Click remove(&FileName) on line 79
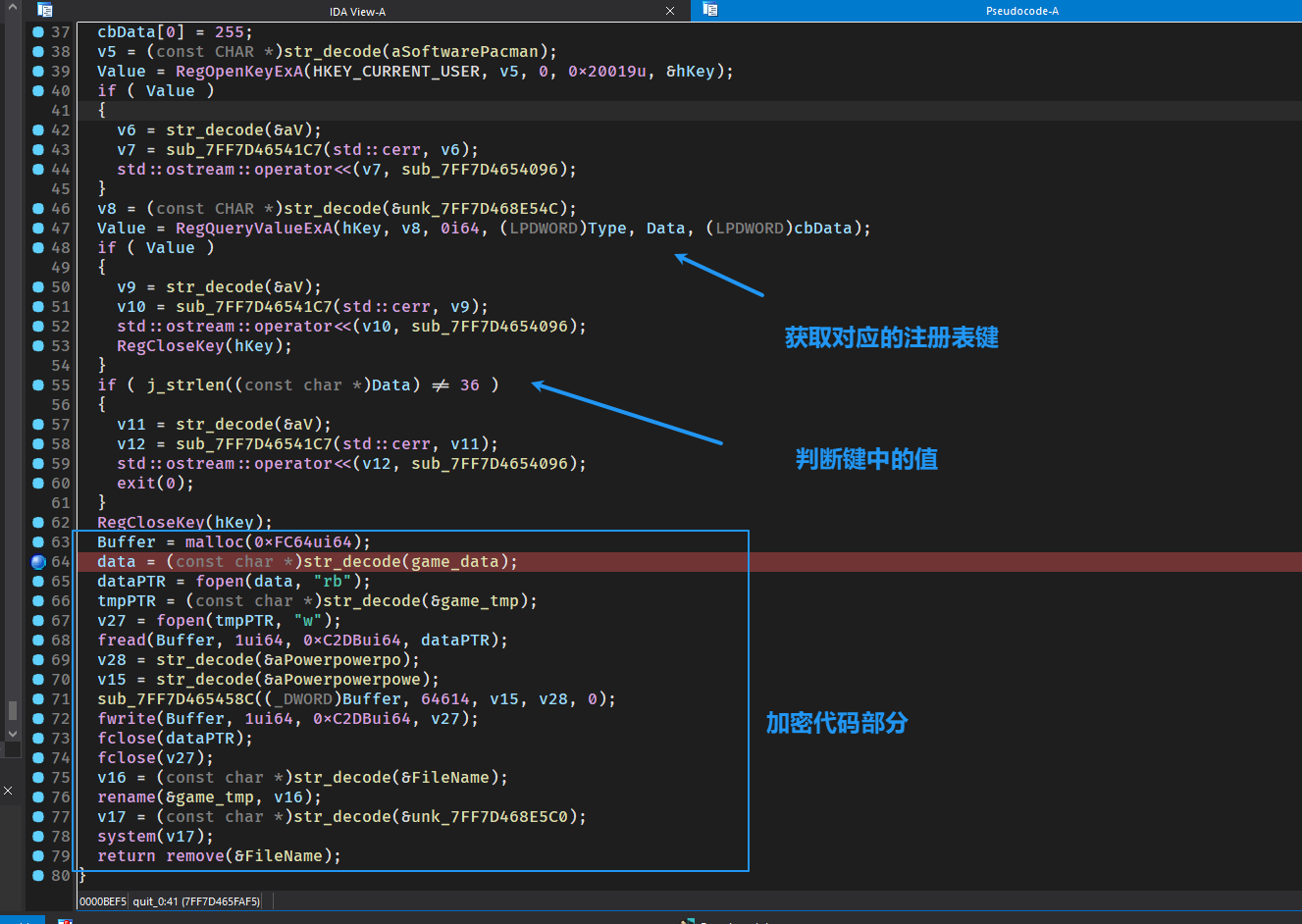The width and height of the screenshot is (1302, 924). coord(249,856)
